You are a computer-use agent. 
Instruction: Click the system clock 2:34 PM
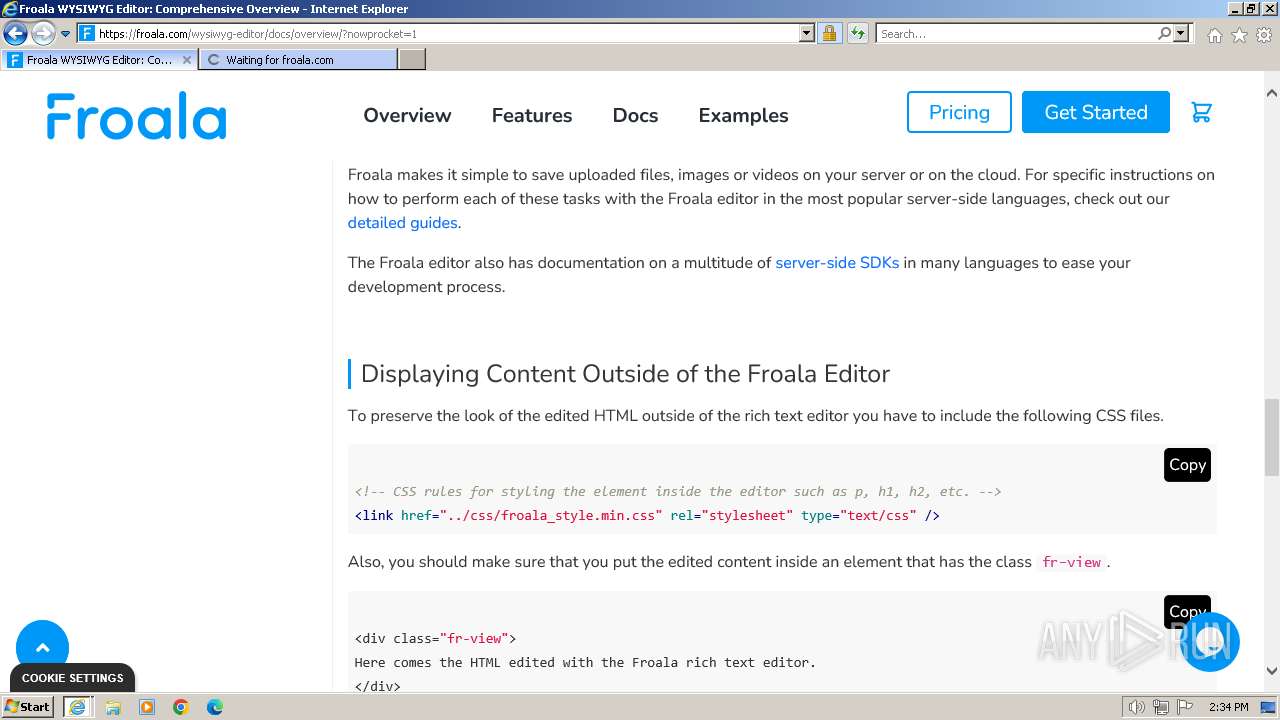1228,707
